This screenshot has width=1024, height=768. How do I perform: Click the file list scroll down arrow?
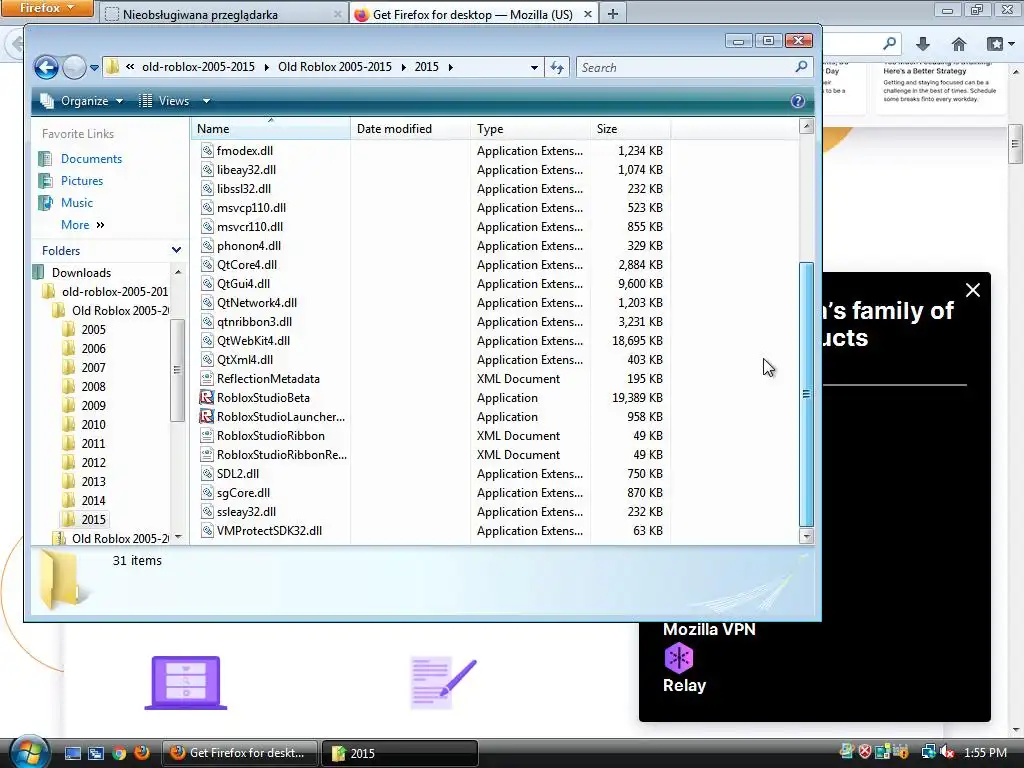(807, 536)
